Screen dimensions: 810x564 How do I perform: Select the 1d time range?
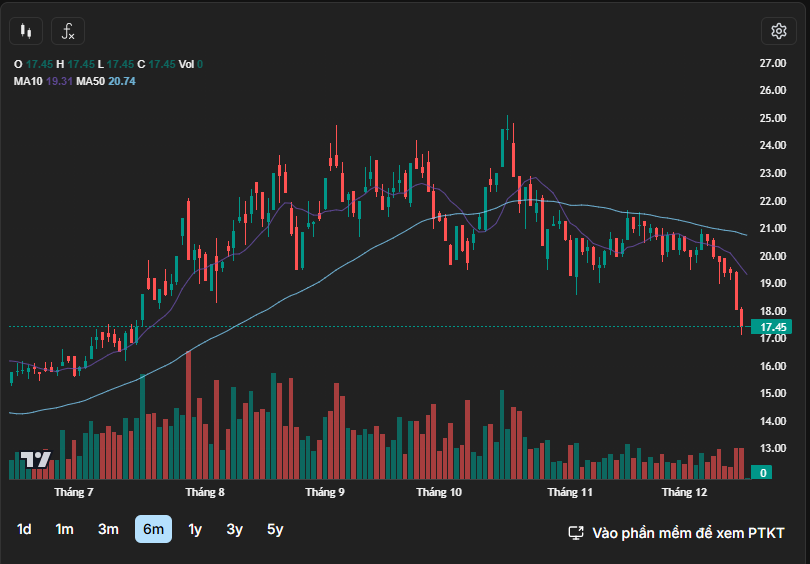click(25, 529)
